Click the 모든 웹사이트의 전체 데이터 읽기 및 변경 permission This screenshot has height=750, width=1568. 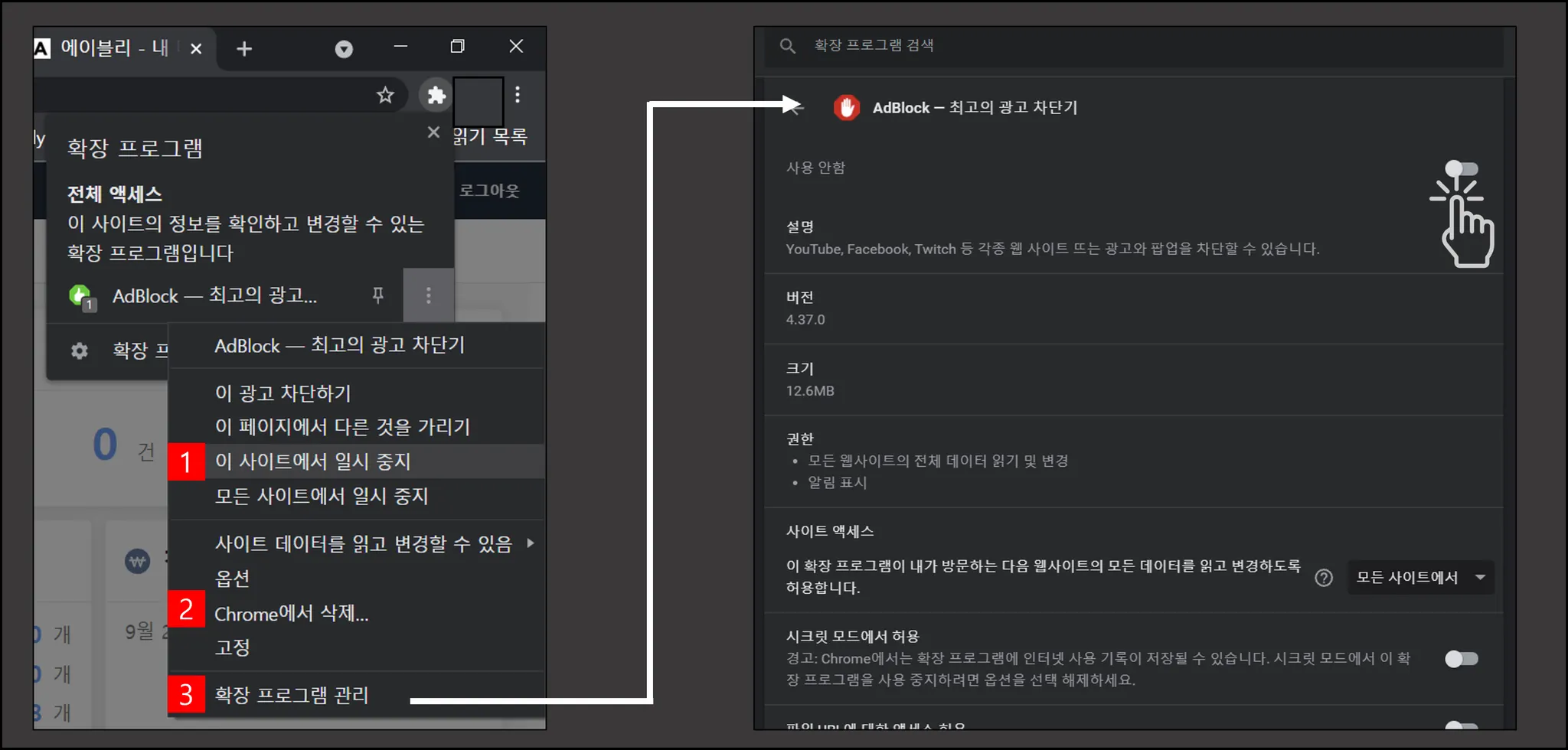(938, 461)
